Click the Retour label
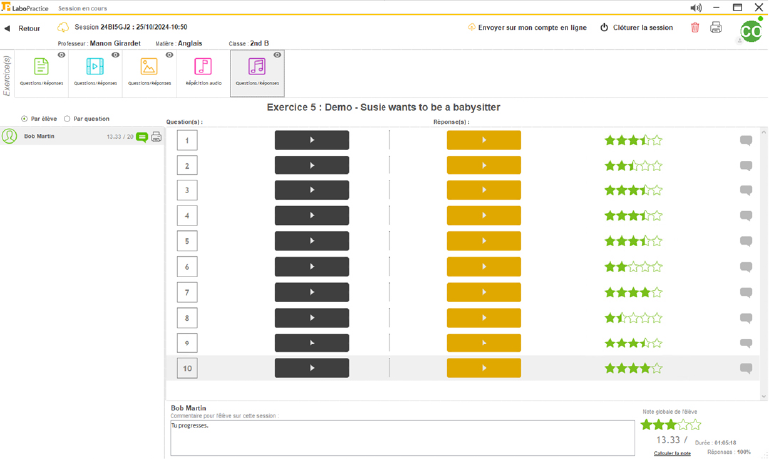The image size is (769, 459). (x=29, y=28)
